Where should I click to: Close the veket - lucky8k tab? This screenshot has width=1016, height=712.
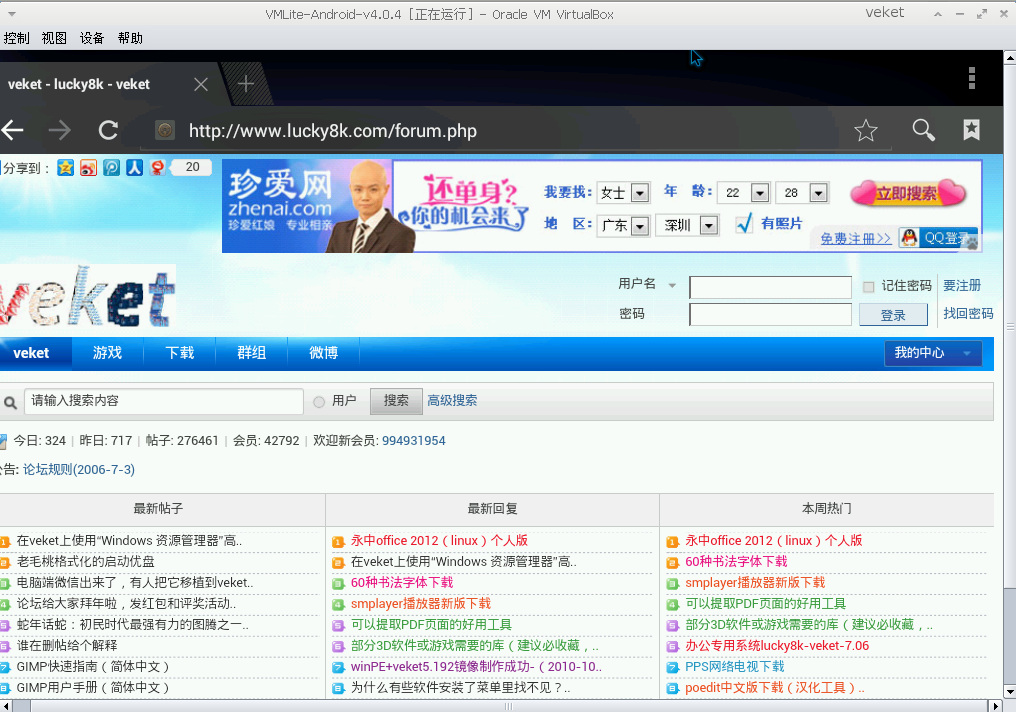pyautogui.click(x=201, y=84)
